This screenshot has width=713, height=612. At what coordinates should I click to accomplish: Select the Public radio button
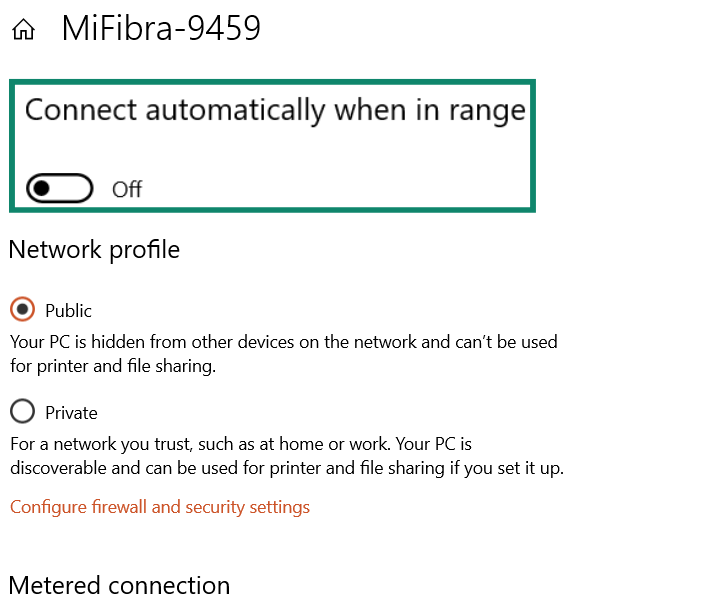coord(22,310)
